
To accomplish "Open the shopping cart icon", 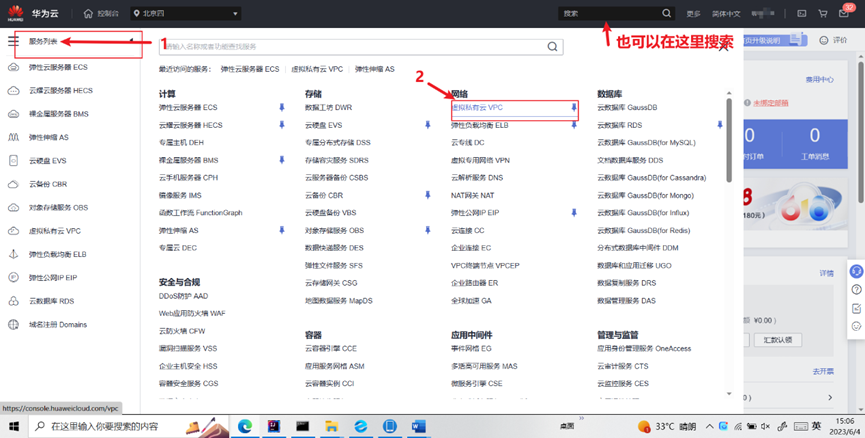I will coord(823,13).
